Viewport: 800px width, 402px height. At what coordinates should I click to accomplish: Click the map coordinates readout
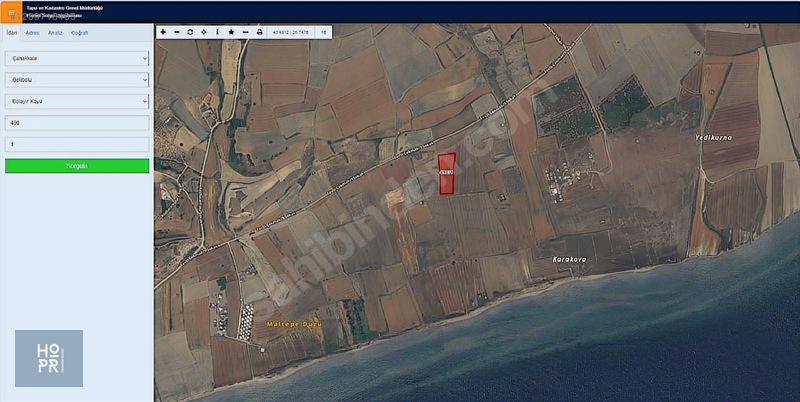(x=290, y=32)
